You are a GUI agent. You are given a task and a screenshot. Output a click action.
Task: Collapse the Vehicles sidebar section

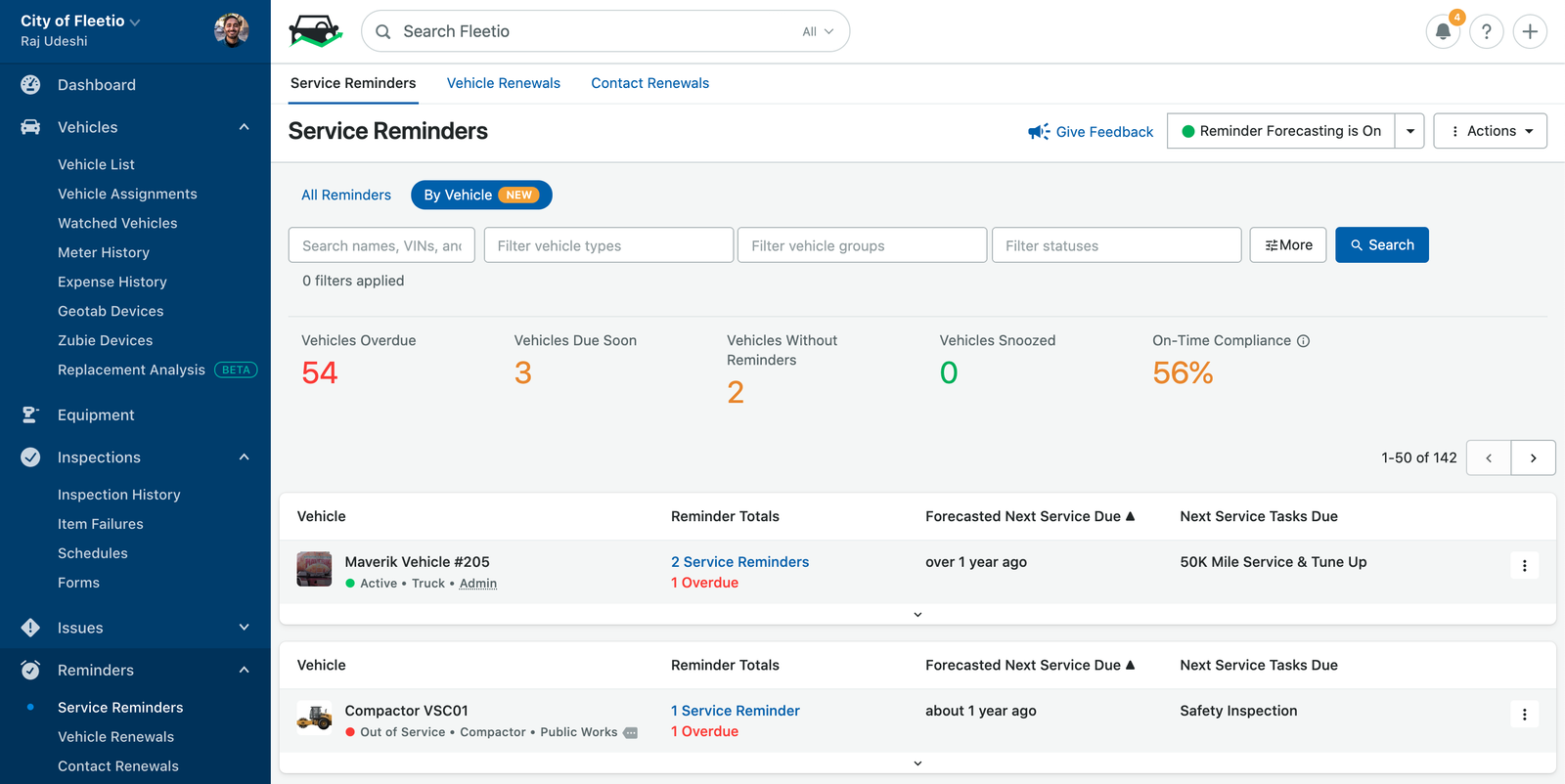tap(244, 127)
